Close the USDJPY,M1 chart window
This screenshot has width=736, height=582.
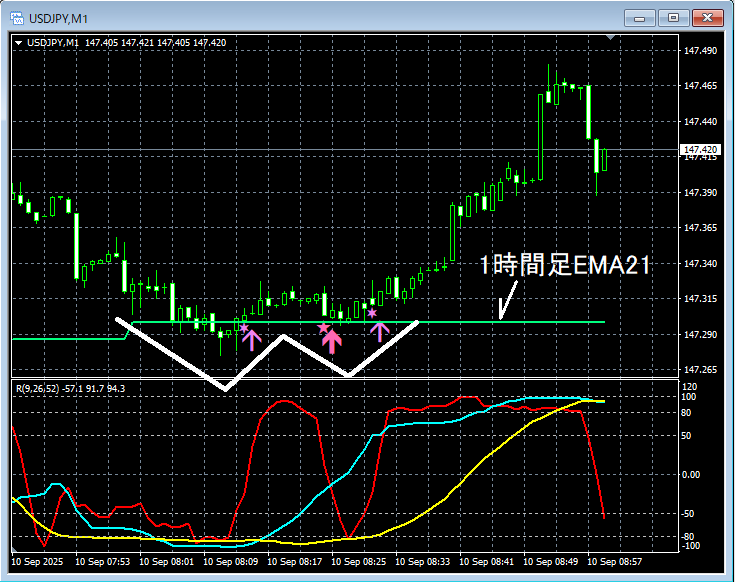(708, 18)
